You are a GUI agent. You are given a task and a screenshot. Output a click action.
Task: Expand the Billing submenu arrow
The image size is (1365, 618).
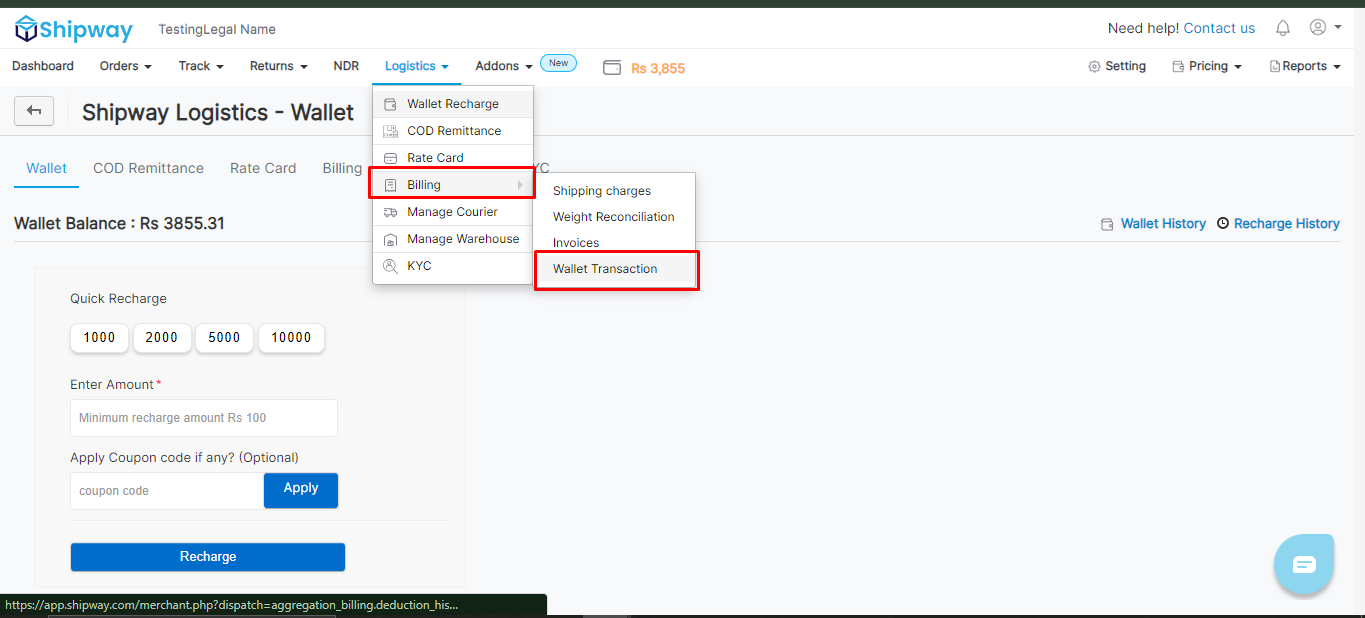point(520,185)
